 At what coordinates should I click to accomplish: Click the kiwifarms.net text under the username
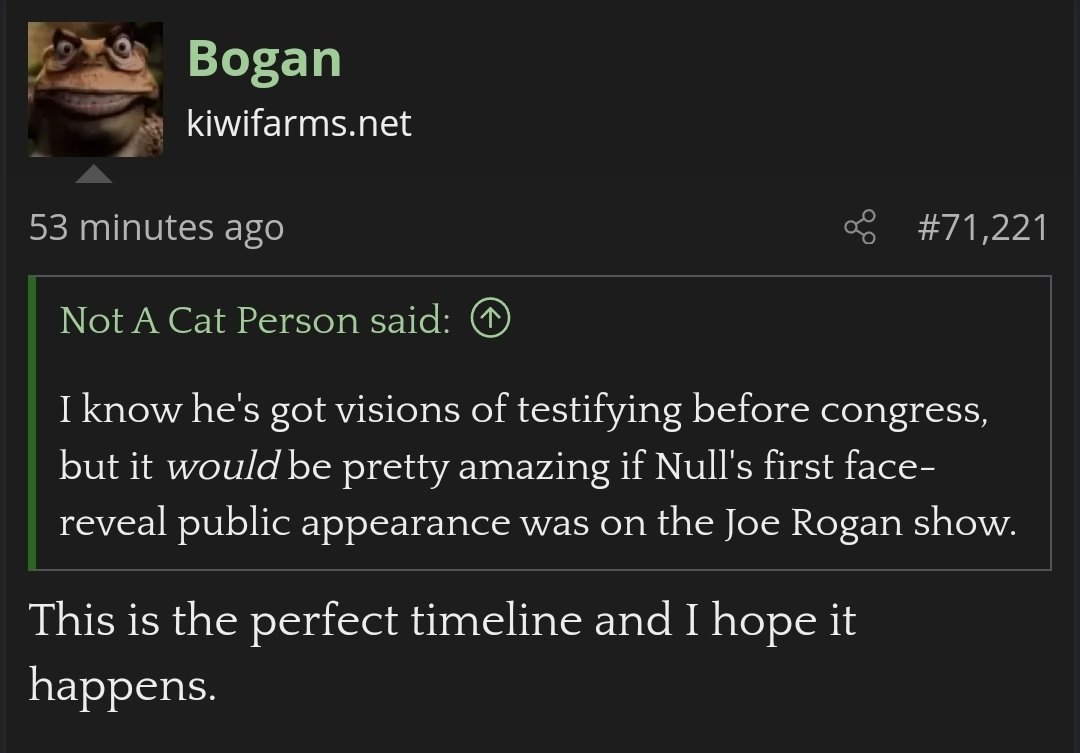click(x=299, y=124)
